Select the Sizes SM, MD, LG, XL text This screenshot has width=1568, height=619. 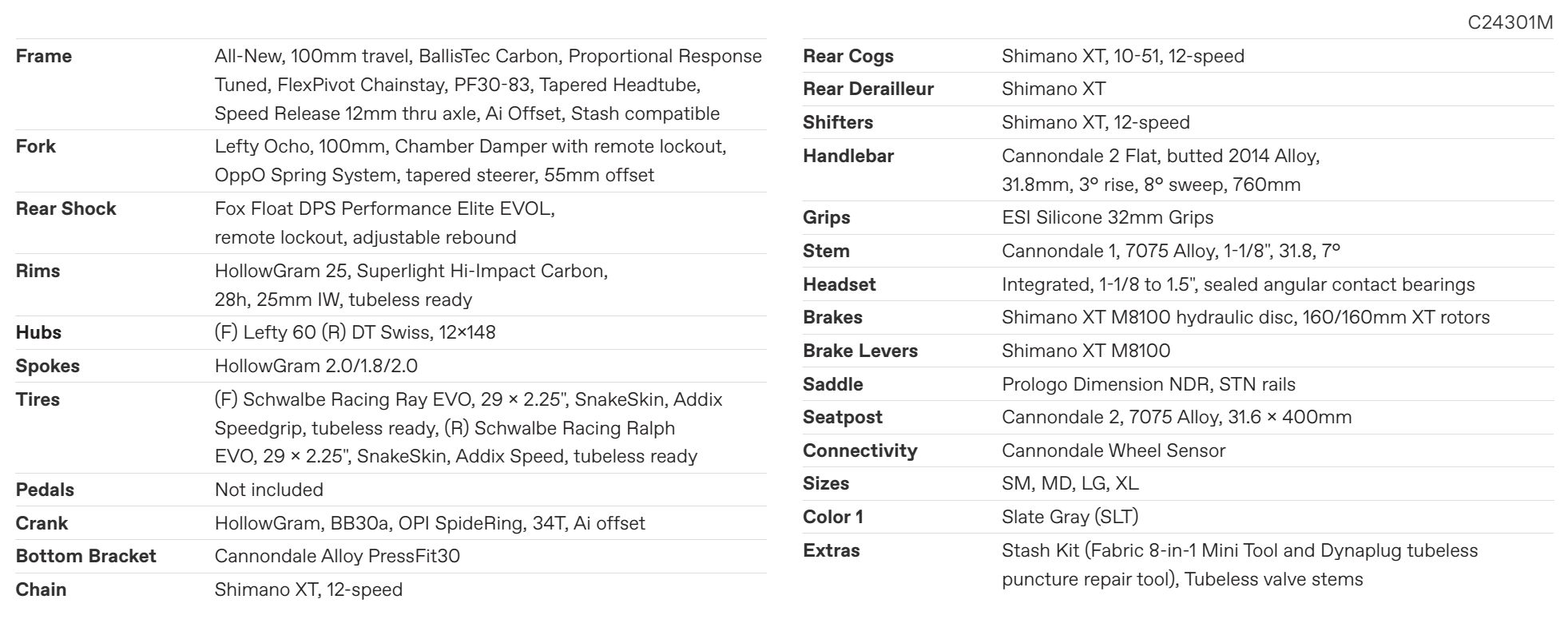click(1070, 483)
